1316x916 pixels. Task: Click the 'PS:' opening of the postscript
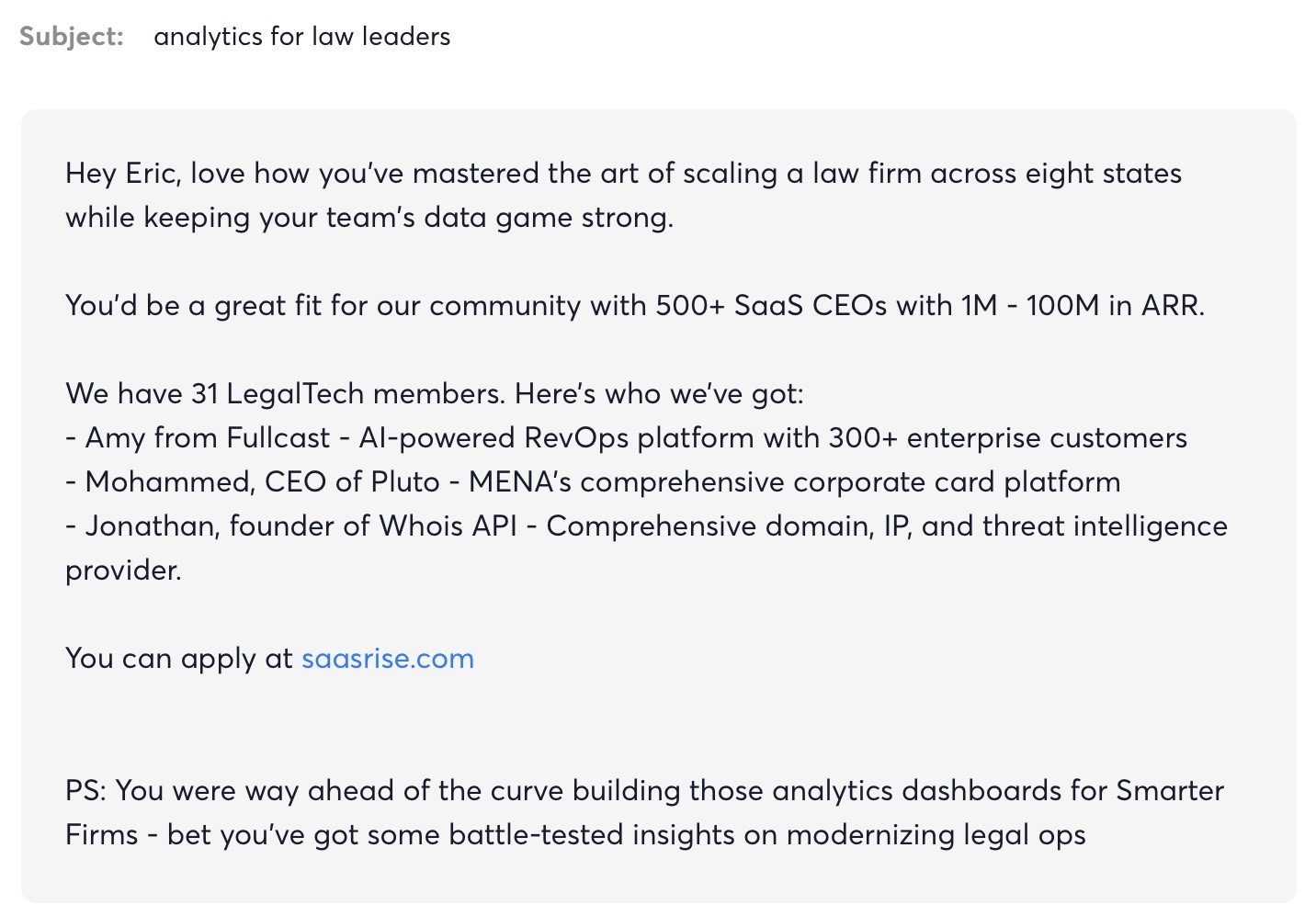[85, 791]
